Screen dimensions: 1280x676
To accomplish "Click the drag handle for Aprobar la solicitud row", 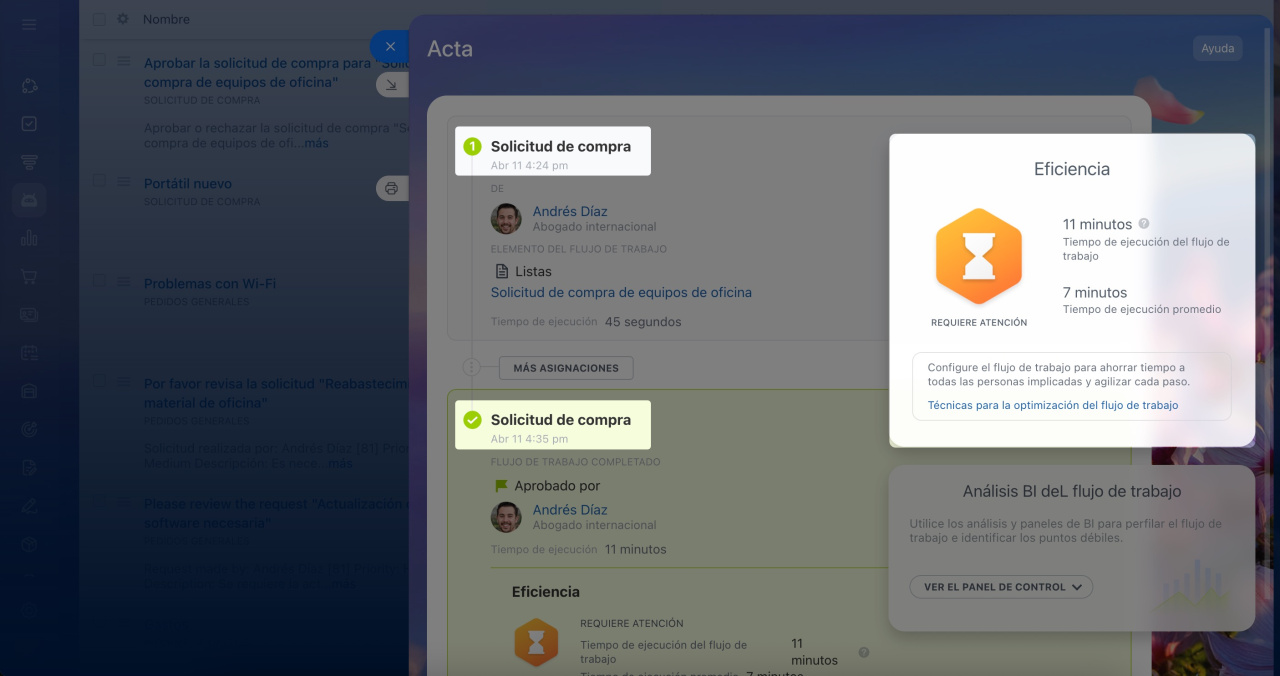I will [x=123, y=62].
